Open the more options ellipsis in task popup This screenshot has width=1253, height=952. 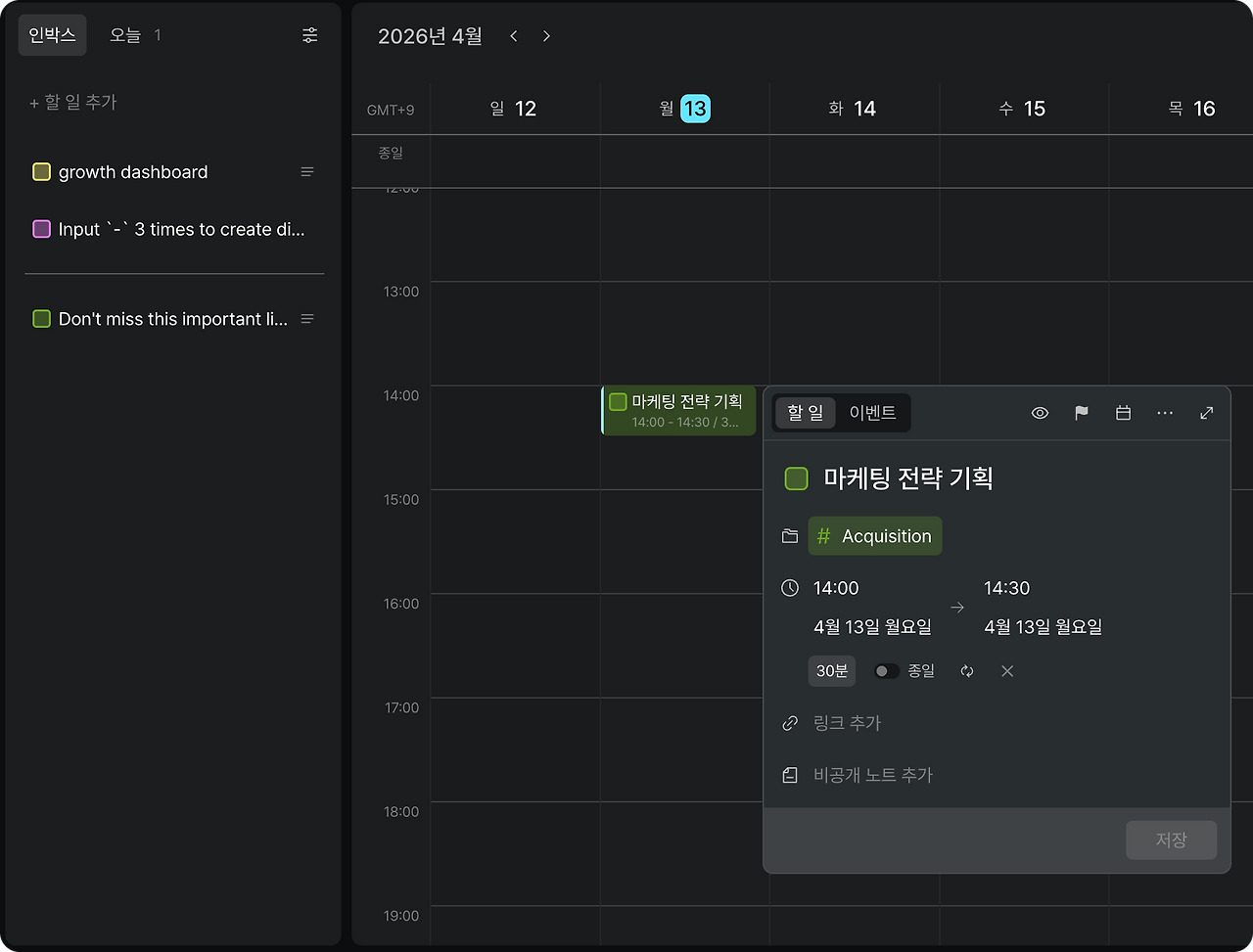click(x=1165, y=413)
